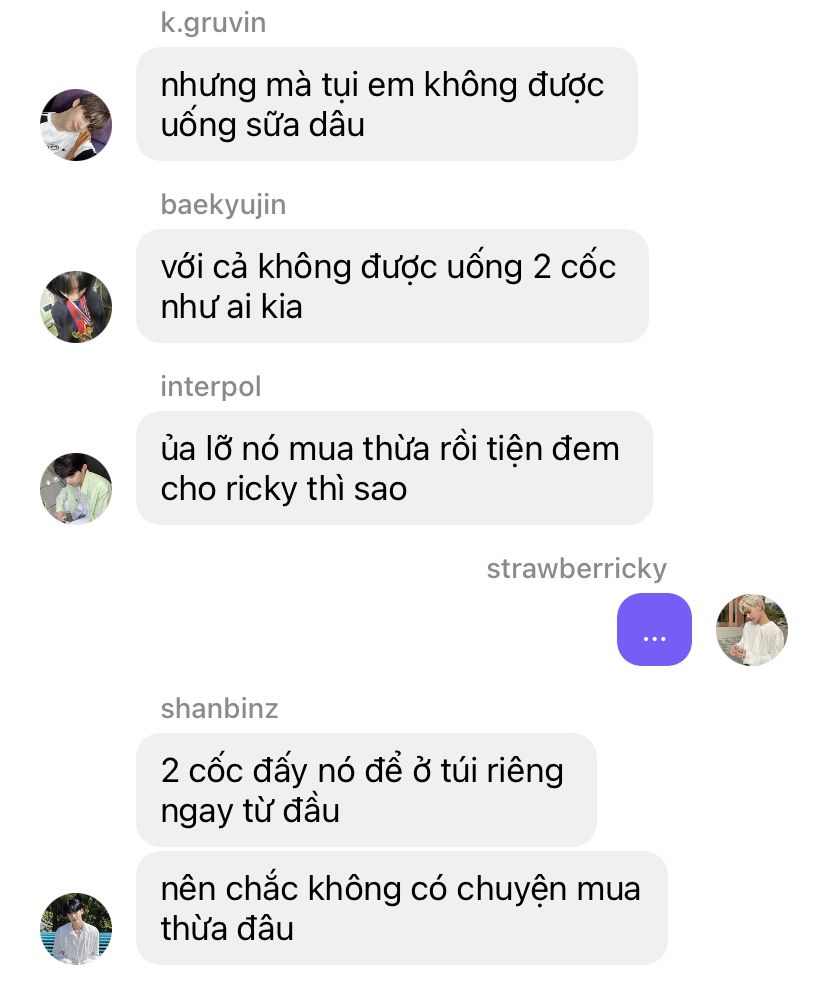Viewport: 828px width, 981px height.
Task: Tap the text "uống sữa dâu" in k.gruvin's bubble
Action: click(x=263, y=125)
